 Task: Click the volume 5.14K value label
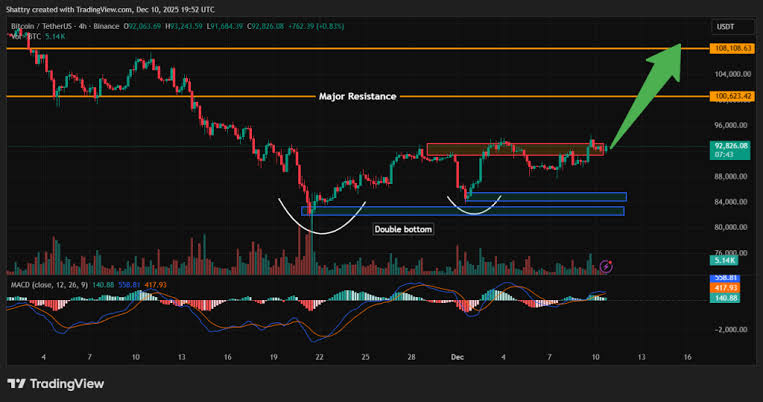(x=724, y=260)
